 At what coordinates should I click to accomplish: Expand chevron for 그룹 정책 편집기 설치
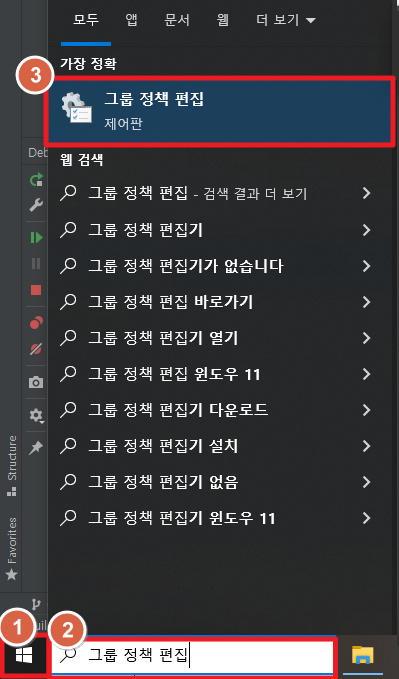point(367,446)
